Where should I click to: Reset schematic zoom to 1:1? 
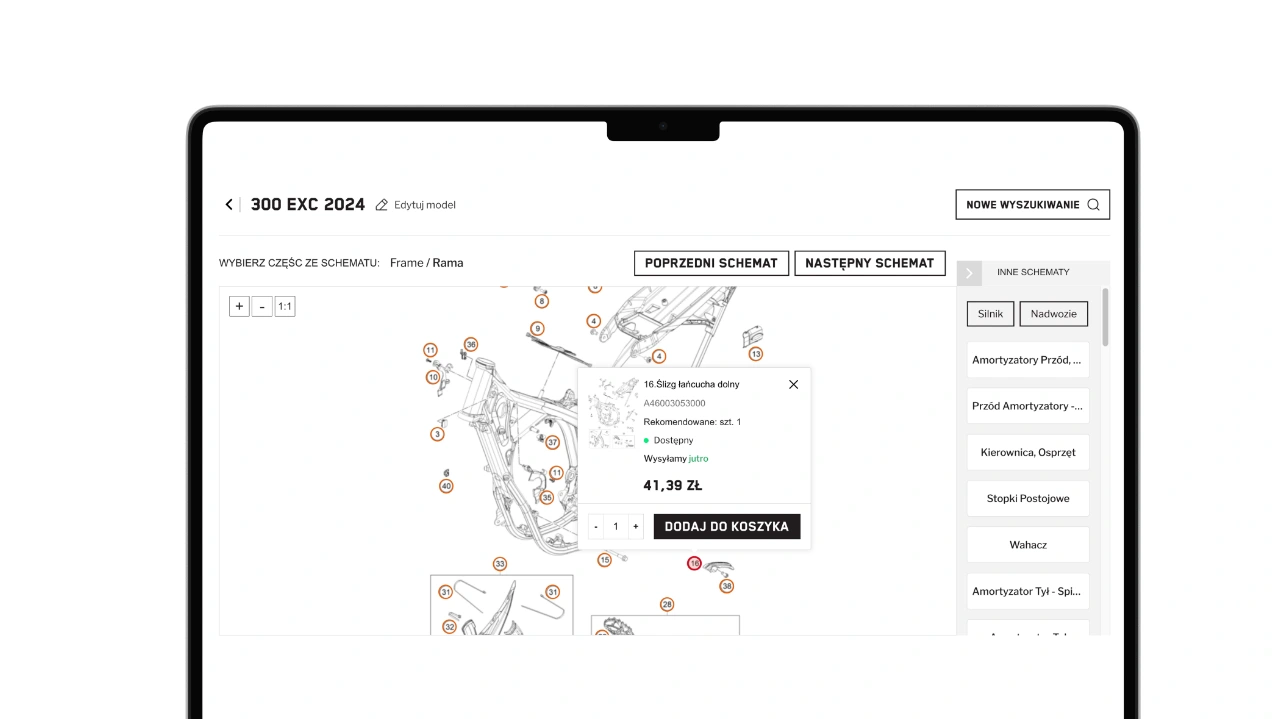[x=285, y=306]
